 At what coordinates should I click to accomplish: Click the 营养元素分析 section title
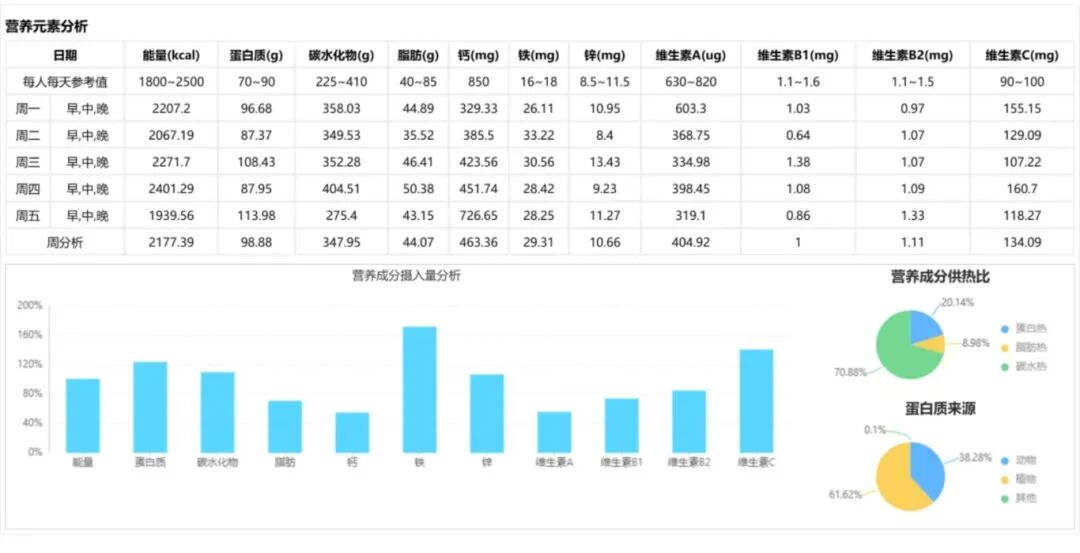pos(46,27)
